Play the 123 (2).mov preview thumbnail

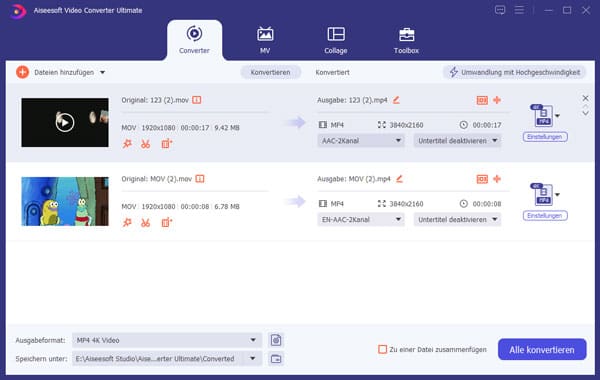[x=65, y=122]
